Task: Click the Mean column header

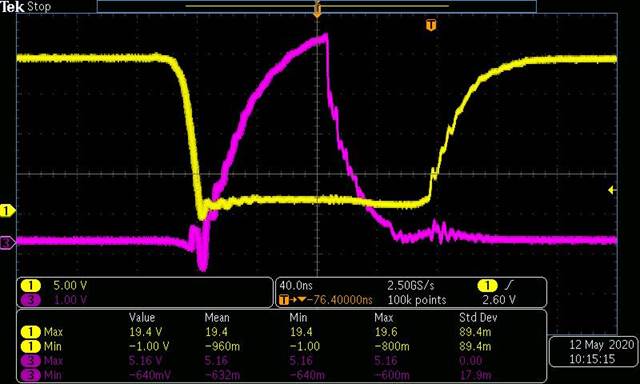Action: 217,317
